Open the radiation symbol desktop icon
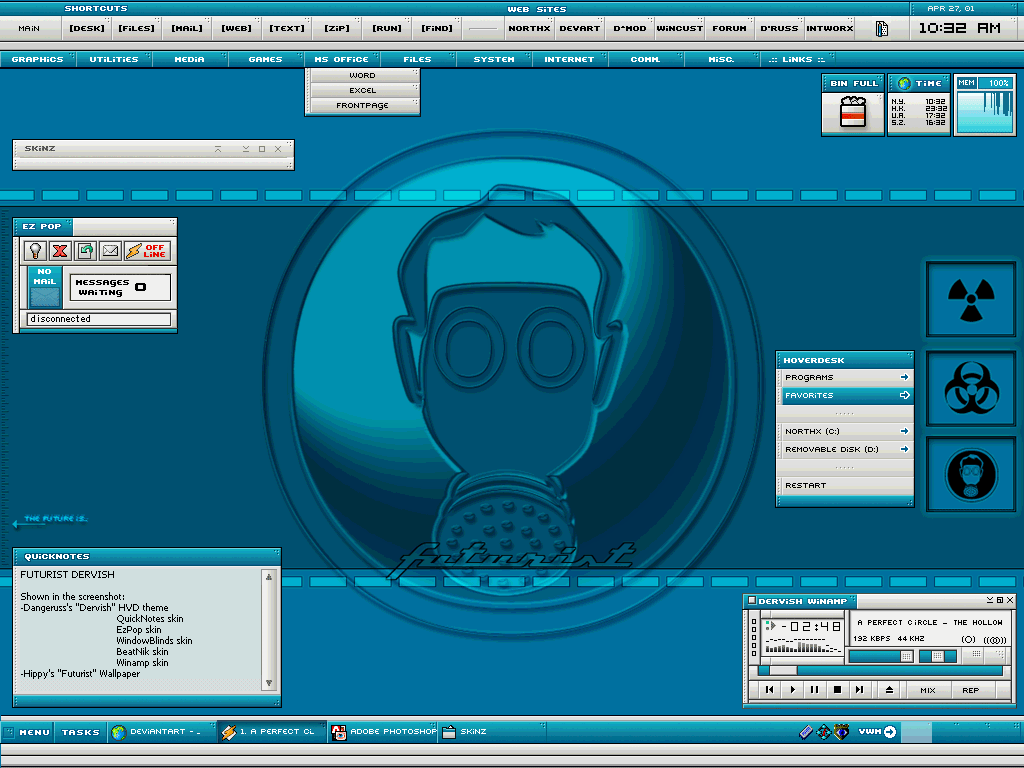1024x768 pixels. click(x=971, y=299)
